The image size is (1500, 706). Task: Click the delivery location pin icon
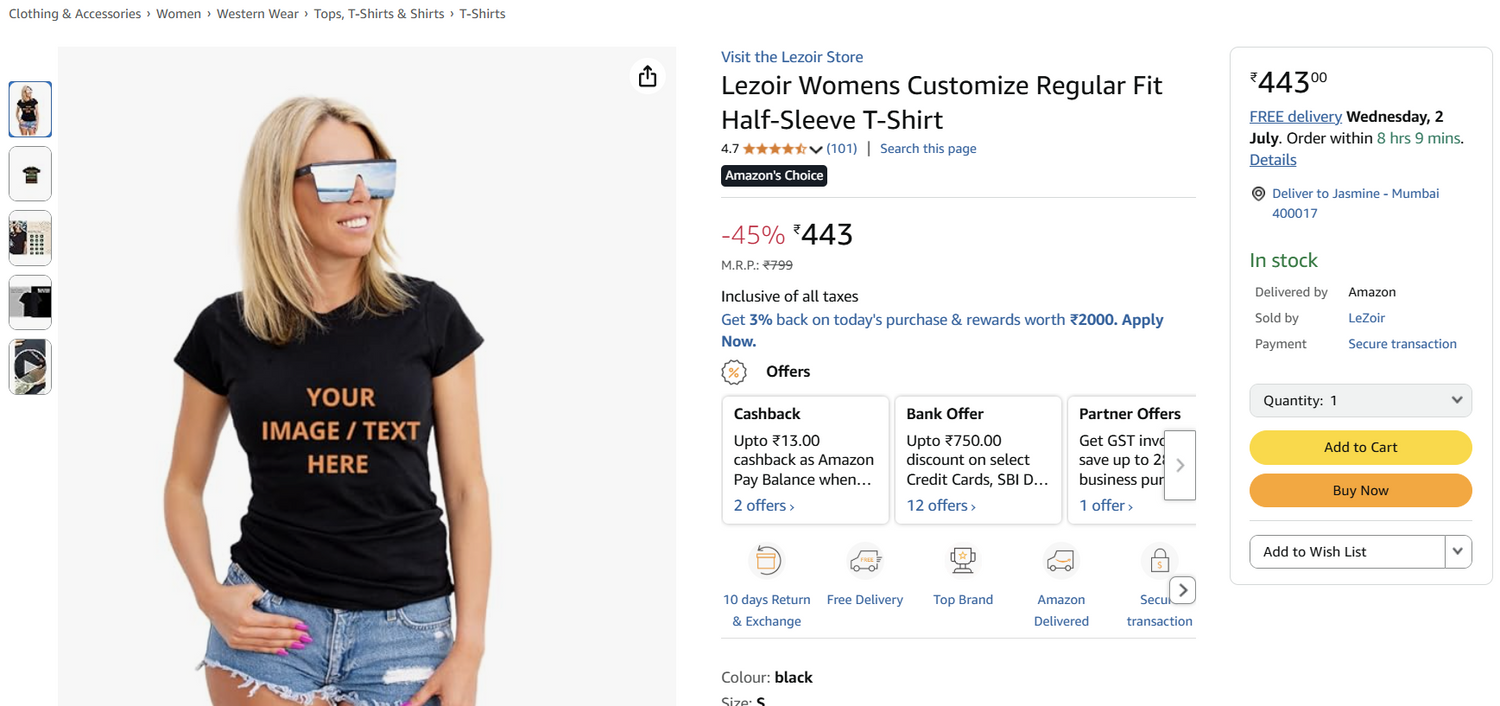[x=1259, y=194]
